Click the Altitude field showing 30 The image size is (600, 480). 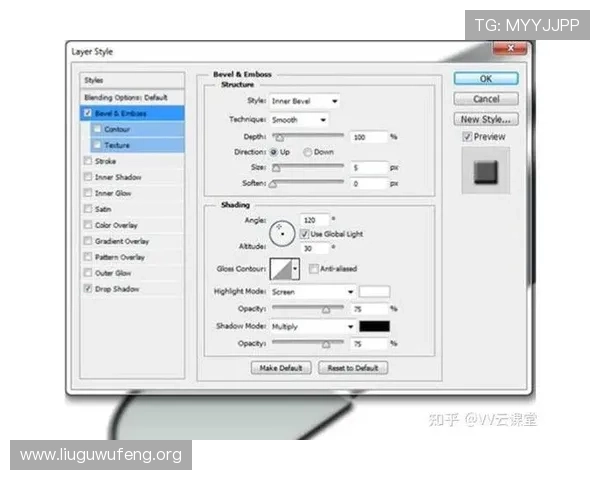[x=314, y=248]
